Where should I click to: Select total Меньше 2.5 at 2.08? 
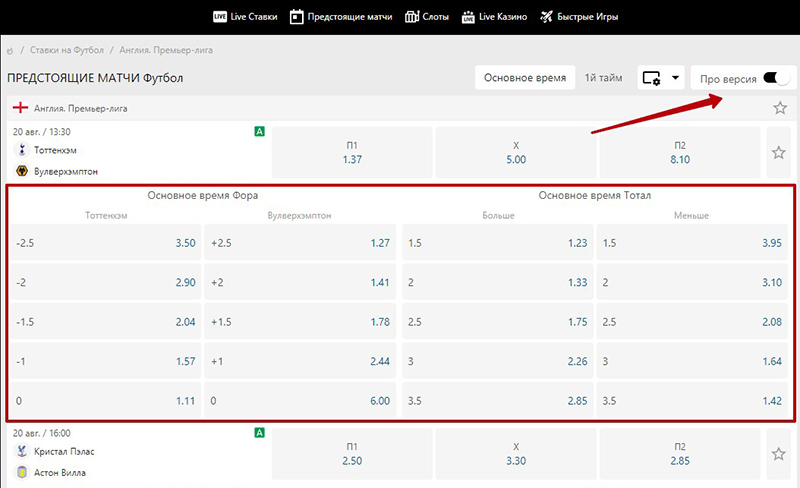click(692, 322)
